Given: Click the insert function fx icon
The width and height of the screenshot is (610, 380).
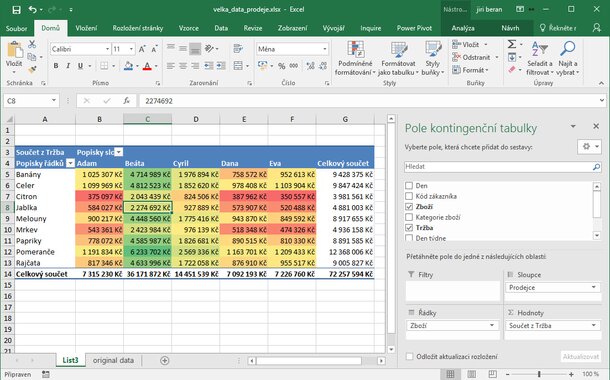Looking at the screenshot, I should point(126,101).
